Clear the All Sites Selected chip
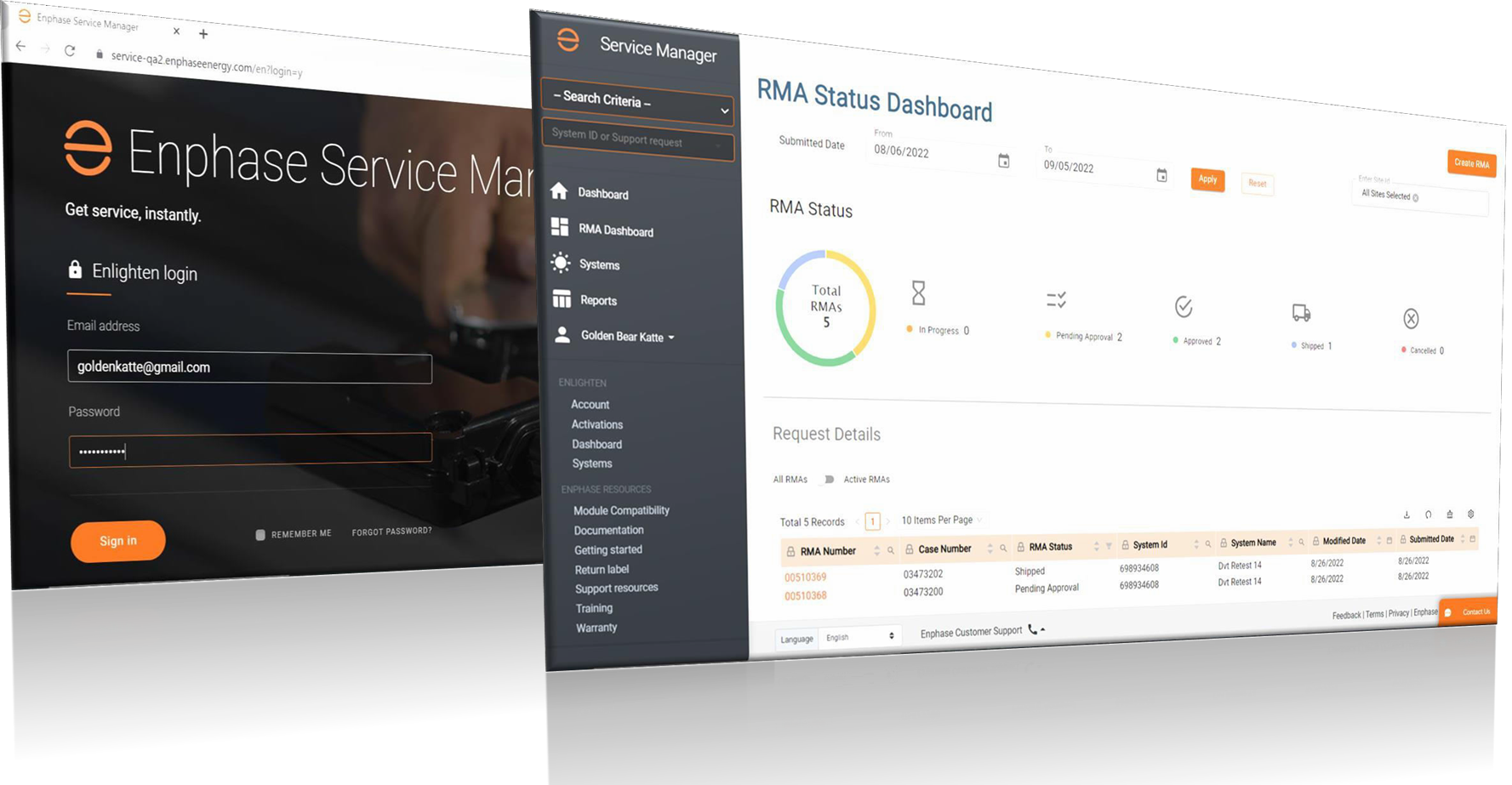 (1416, 198)
